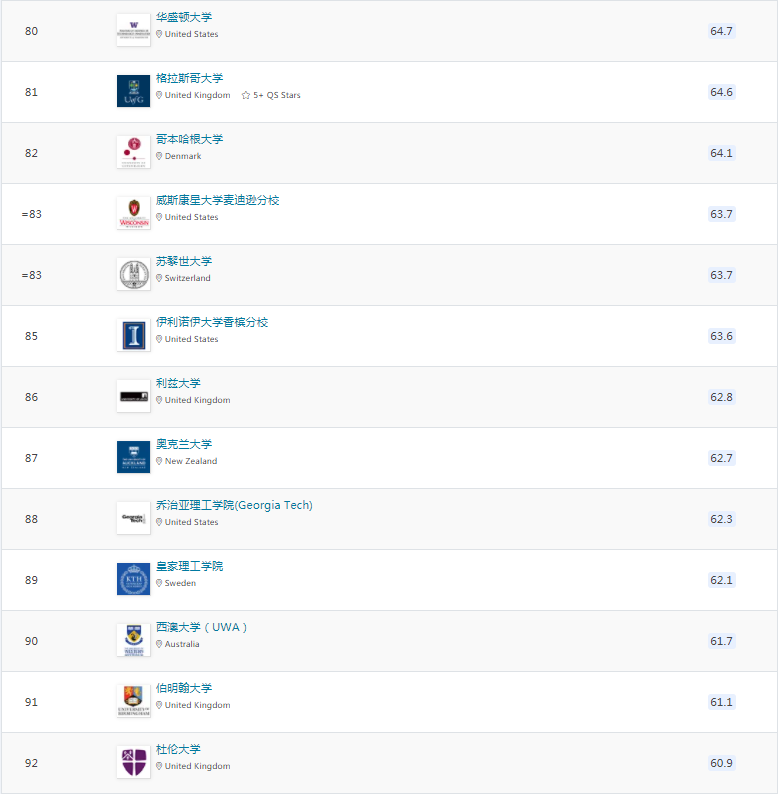Click the score 62.7 badge

pos(721,458)
